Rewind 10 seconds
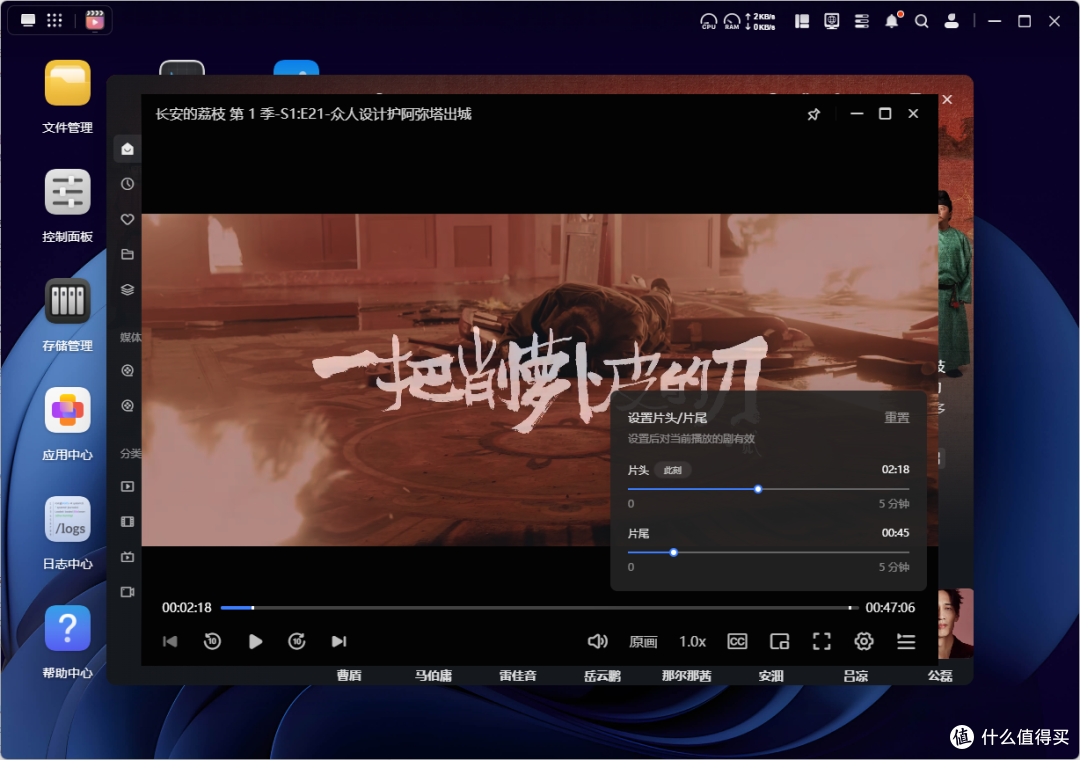The image size is (1080, 760). pos(212,641)
